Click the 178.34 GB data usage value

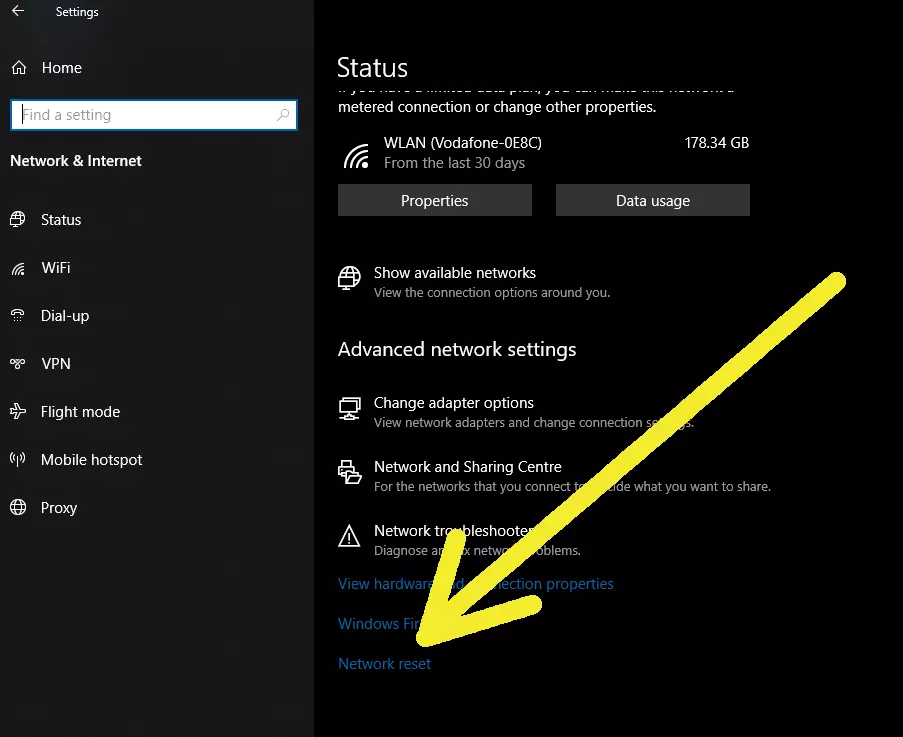(x=716, y=143)
